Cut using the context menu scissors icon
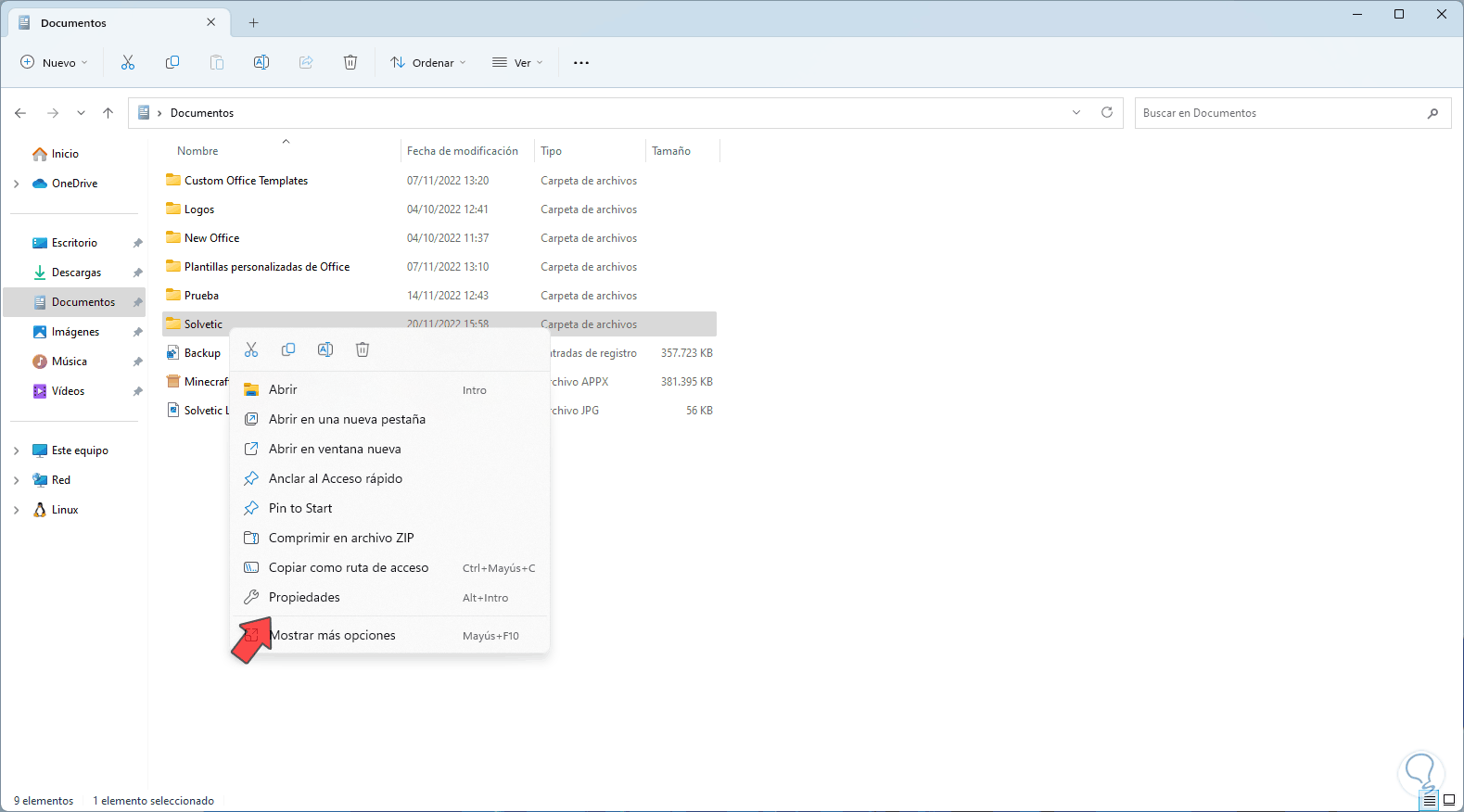Viewport: 1464px width, 812px height. click(x=251, y=349)
